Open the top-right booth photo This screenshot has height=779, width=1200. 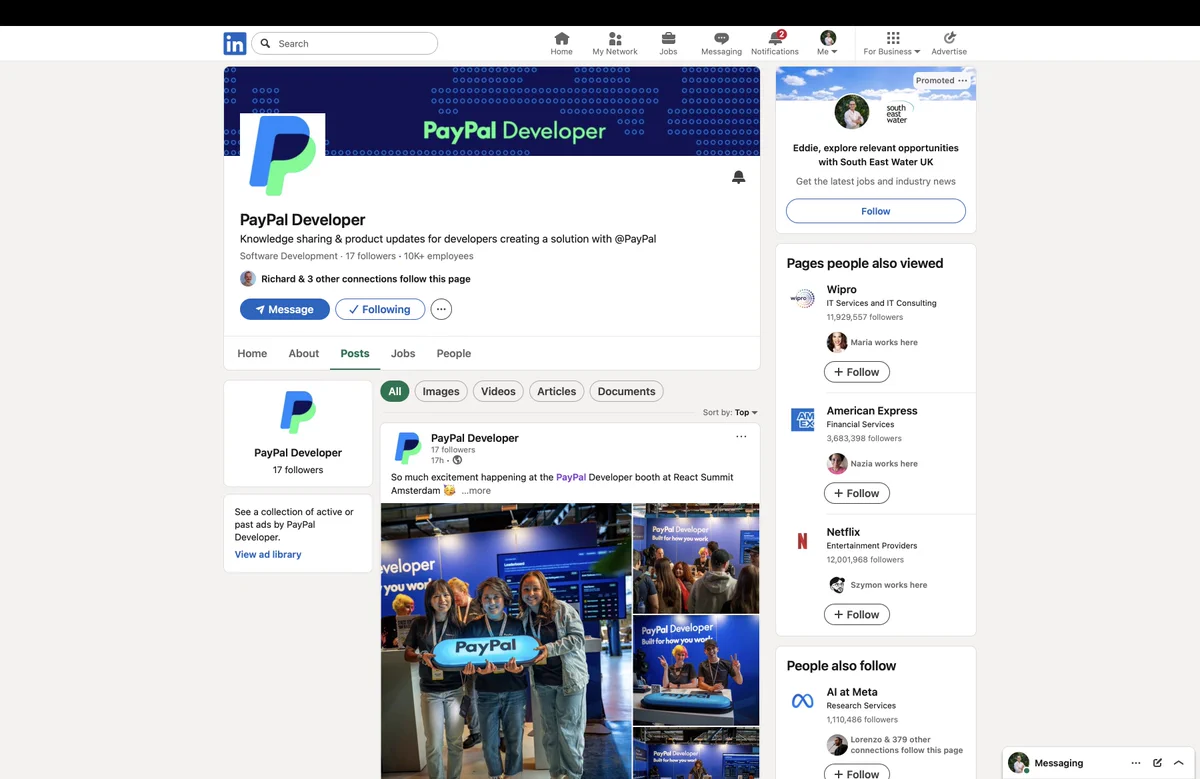696,558
